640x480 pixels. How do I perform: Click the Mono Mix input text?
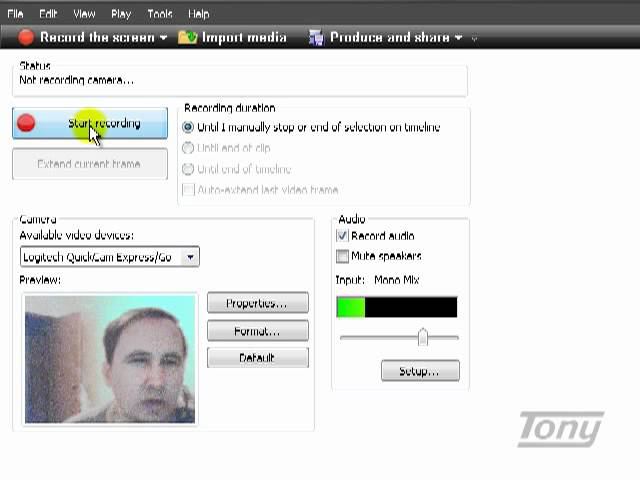[x=396, y=280]
